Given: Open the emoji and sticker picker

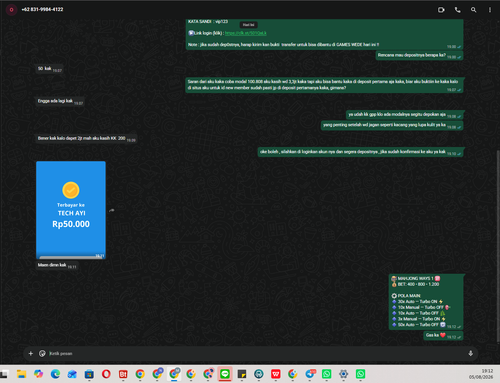Looking at the screenshot, I should (x=42, y=353).
